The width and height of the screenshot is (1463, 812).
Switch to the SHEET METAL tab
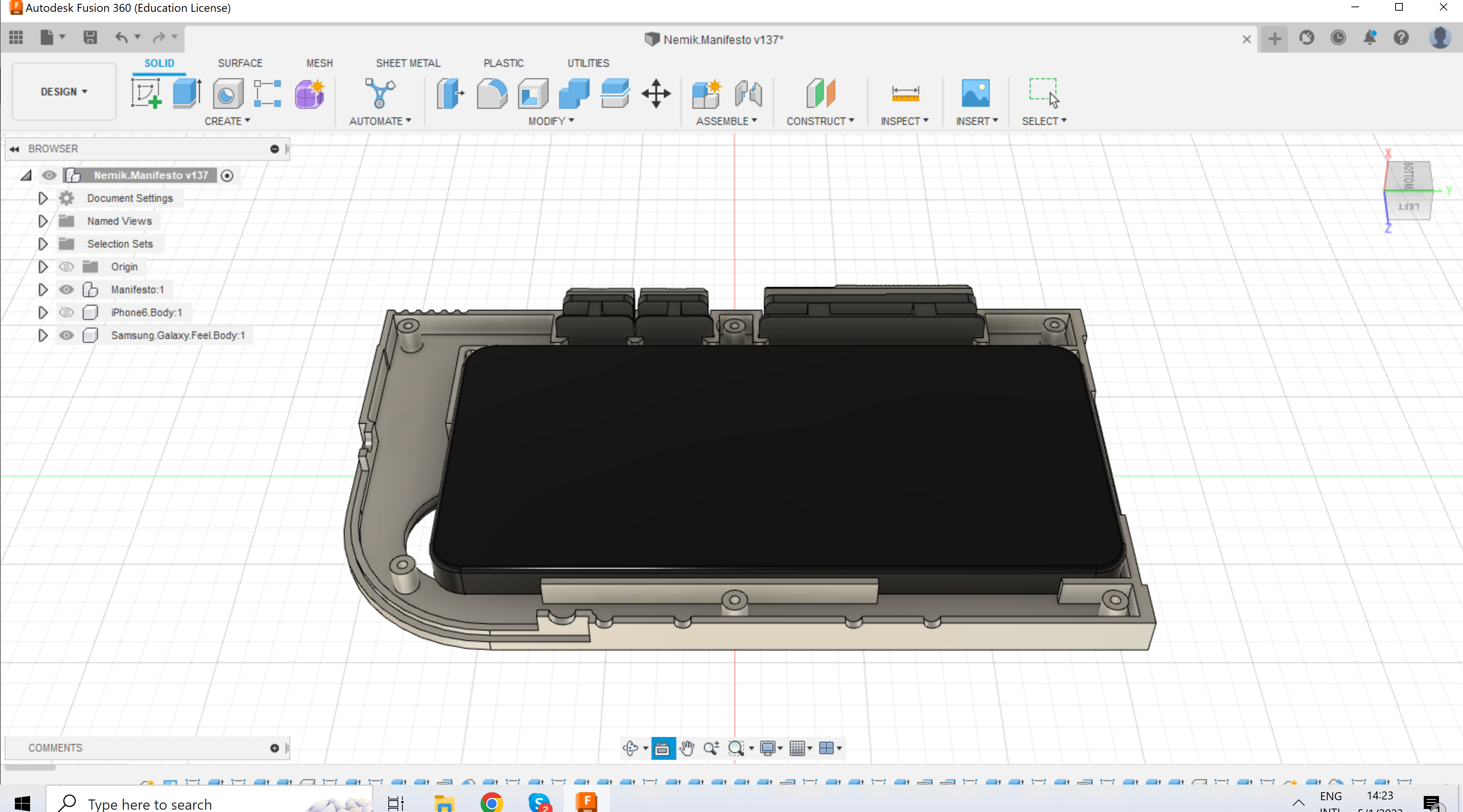click(x=408, y=63)
